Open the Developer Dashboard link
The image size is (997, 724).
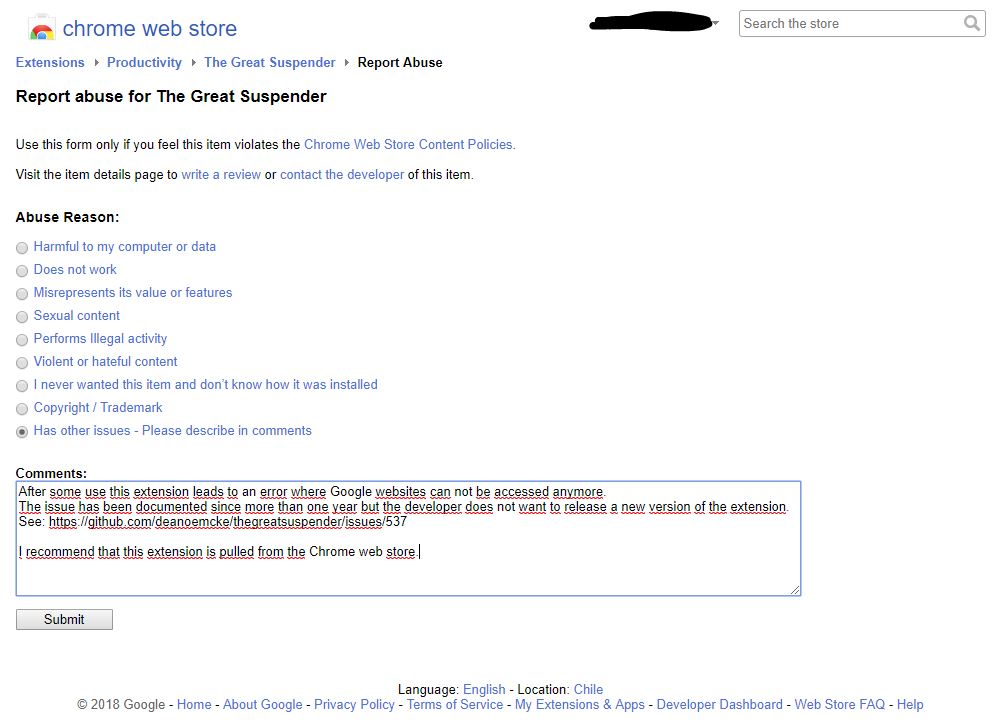pos(720,704)
